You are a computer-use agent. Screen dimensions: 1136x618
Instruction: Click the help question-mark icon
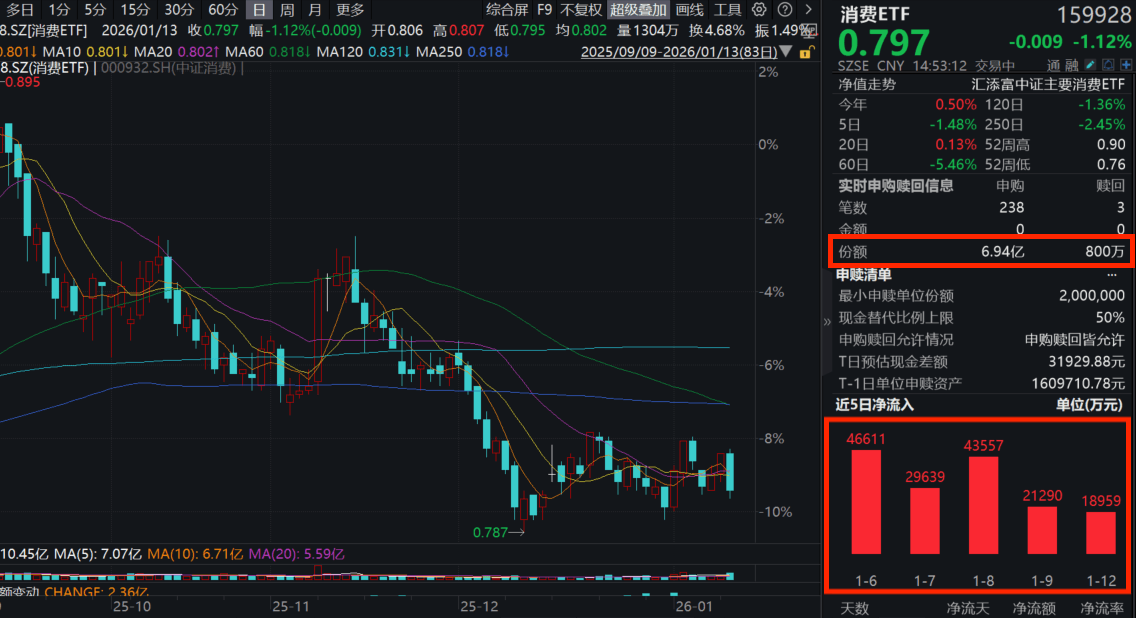coord(785,9)
